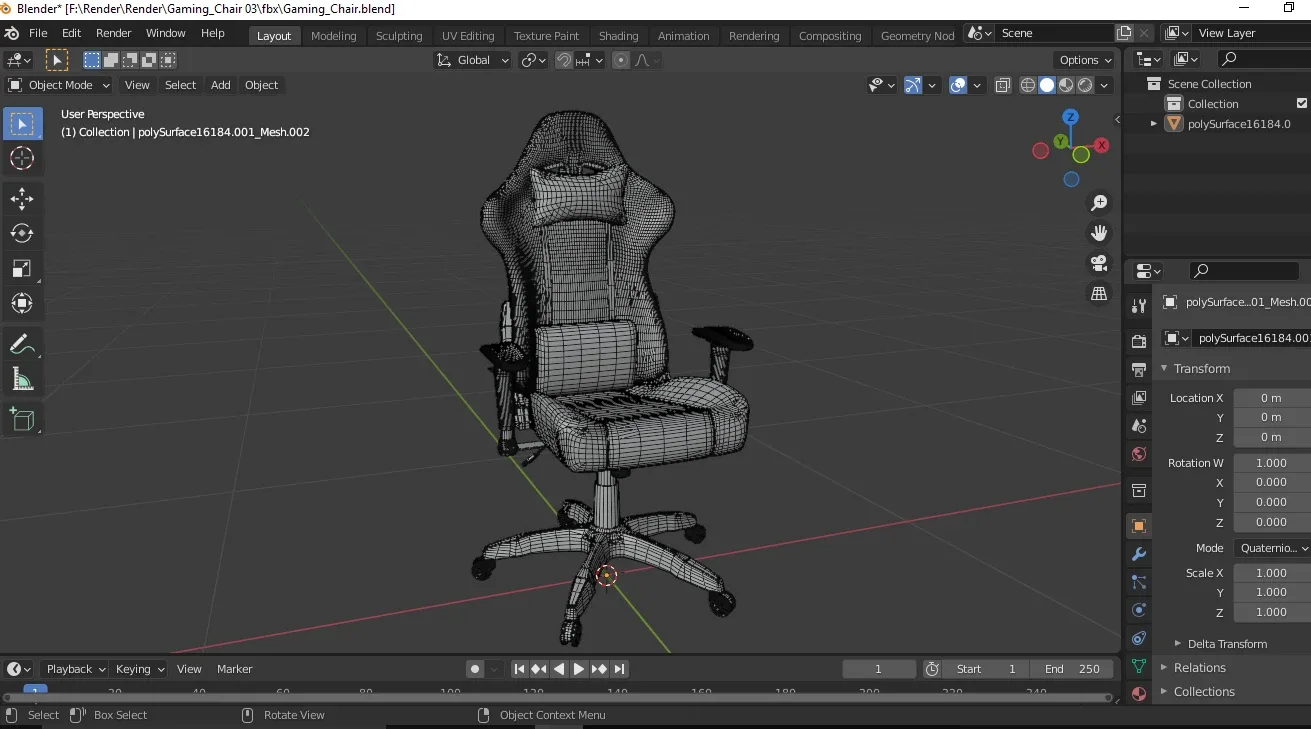1311x729 pixels.
Task: Click the pan view hand icon
Action: 1099,233
